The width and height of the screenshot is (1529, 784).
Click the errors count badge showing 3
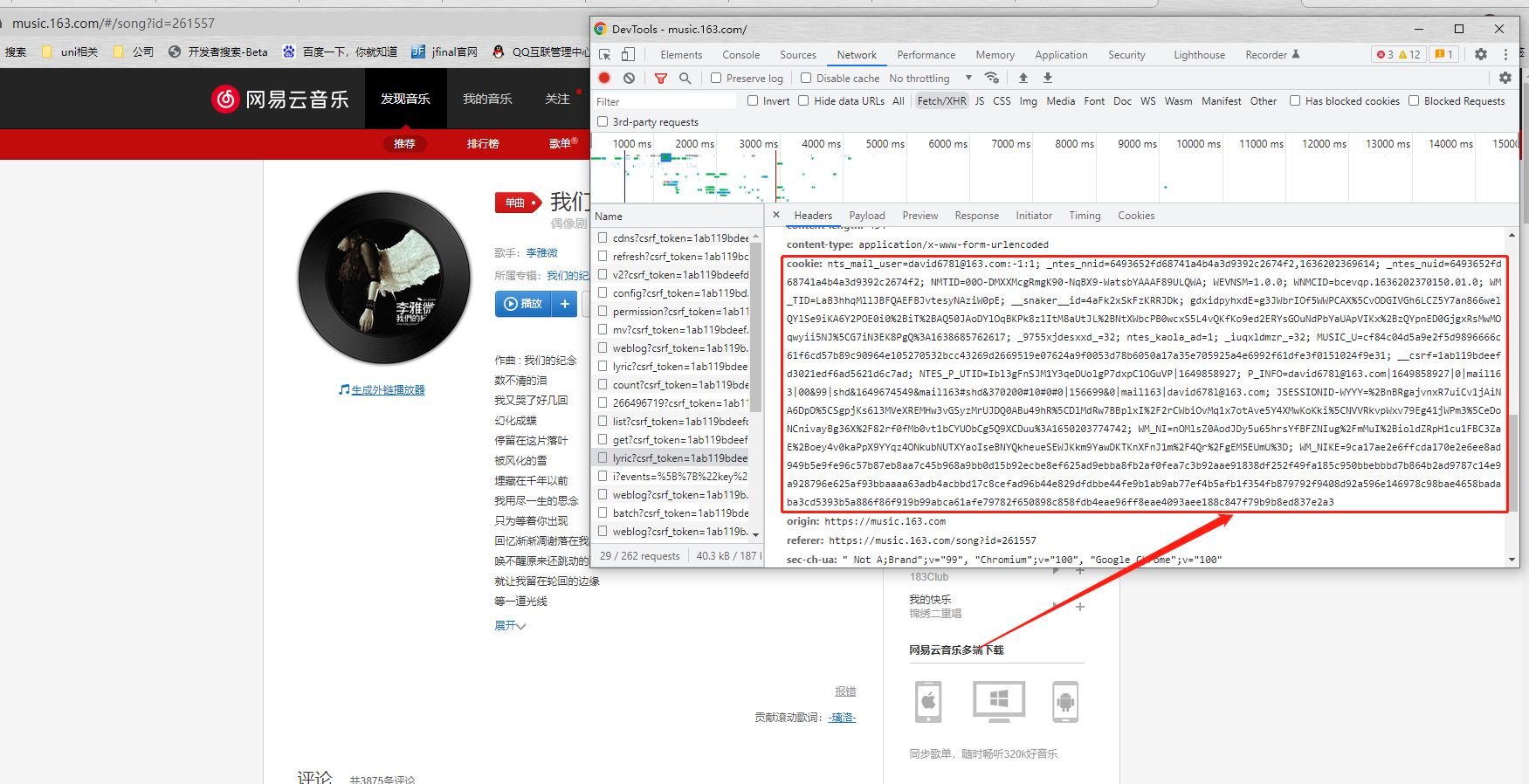tap(1384, 54)
